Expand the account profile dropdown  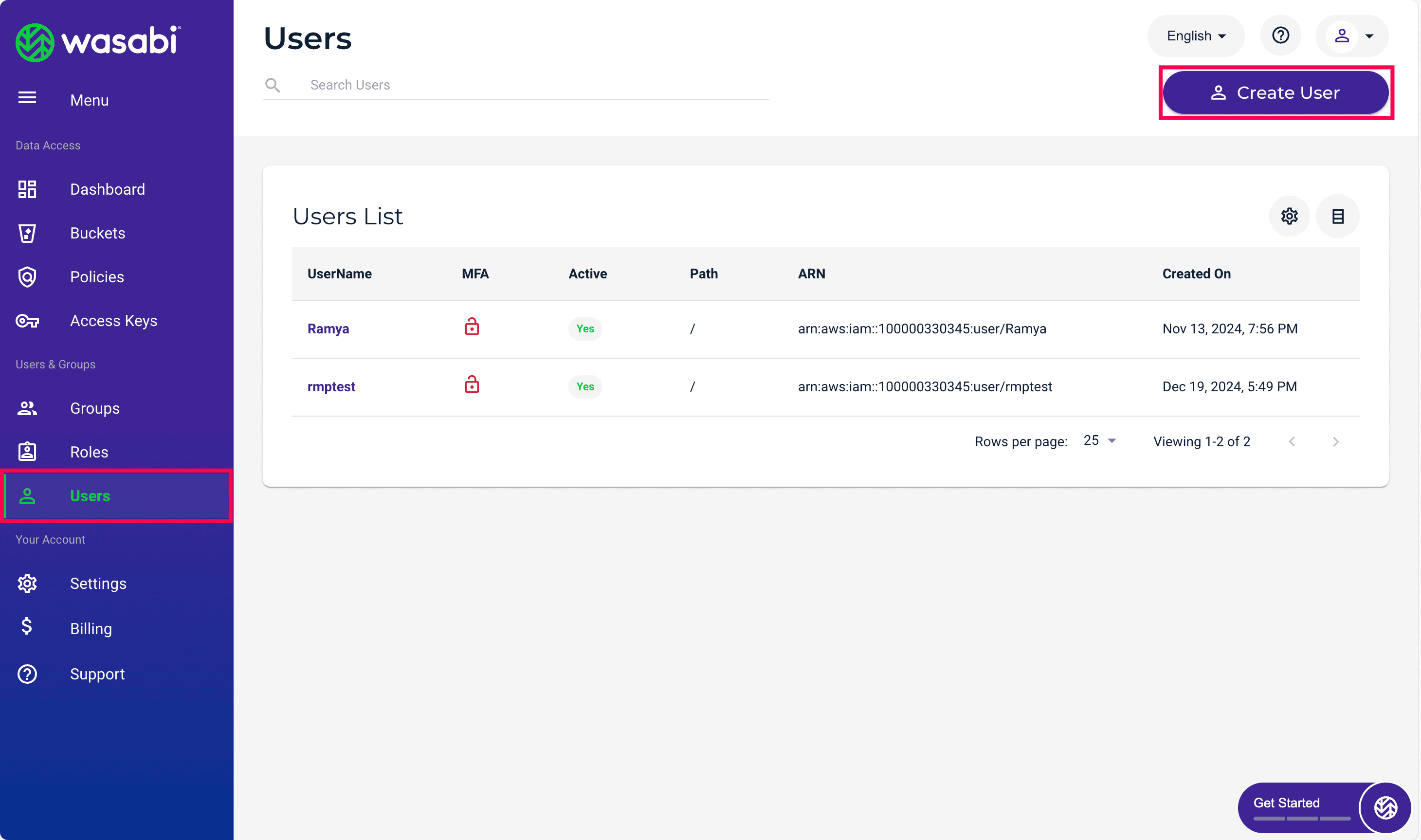click(x=1352, y=36)
